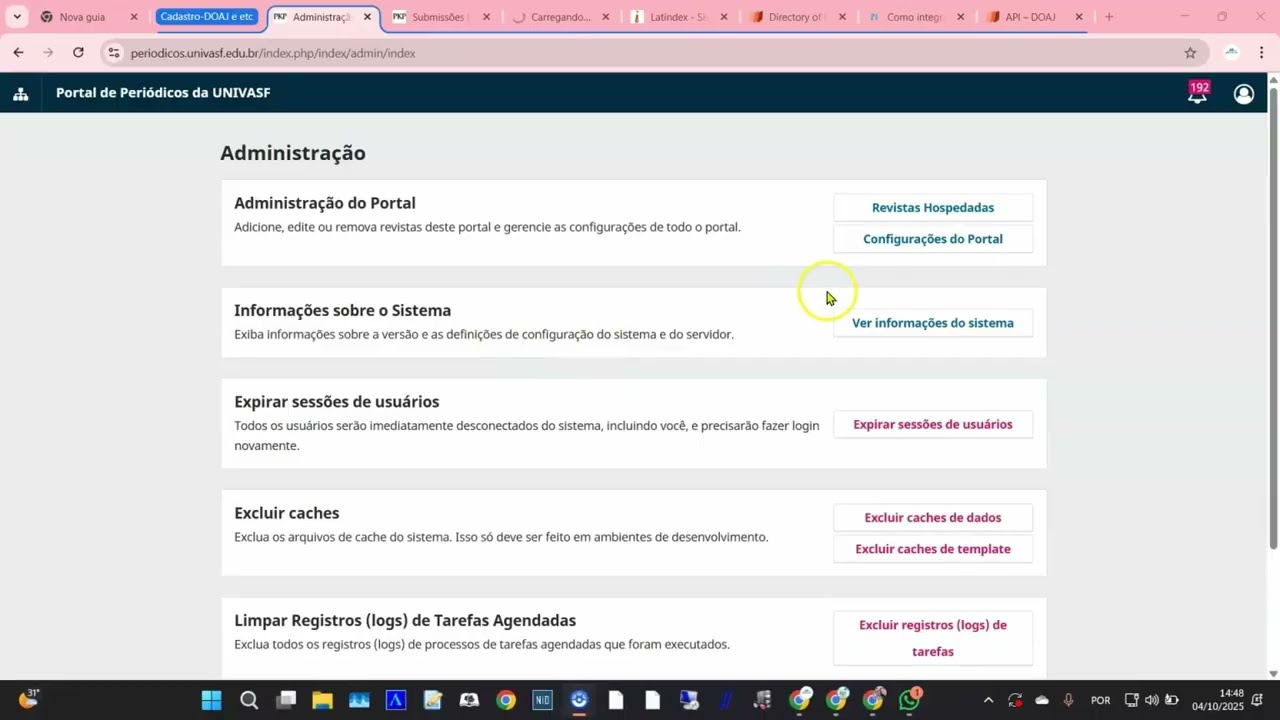Switch to the Carregando... tab

[x=560, y=17]
